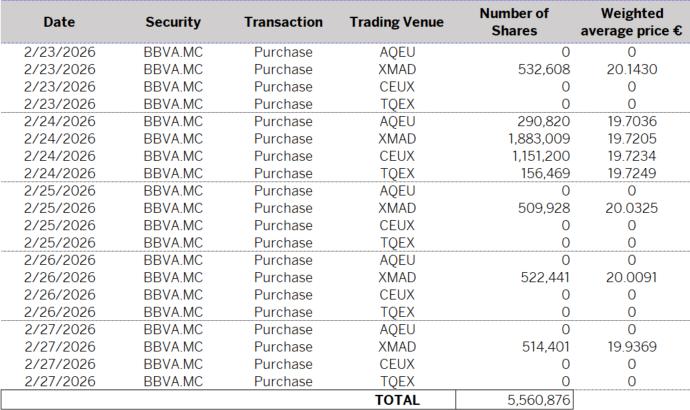The height and width of the screenshot is (410, 690).
Task: Click the Transaction column header
Action: 283,21
